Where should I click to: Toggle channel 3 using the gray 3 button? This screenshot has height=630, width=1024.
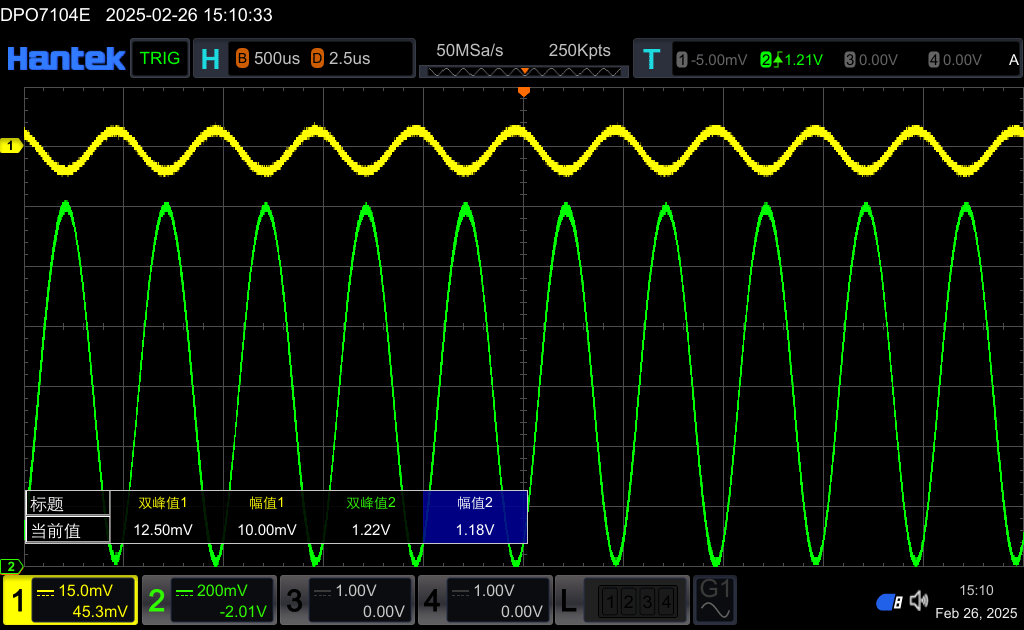tap(295, 600)
